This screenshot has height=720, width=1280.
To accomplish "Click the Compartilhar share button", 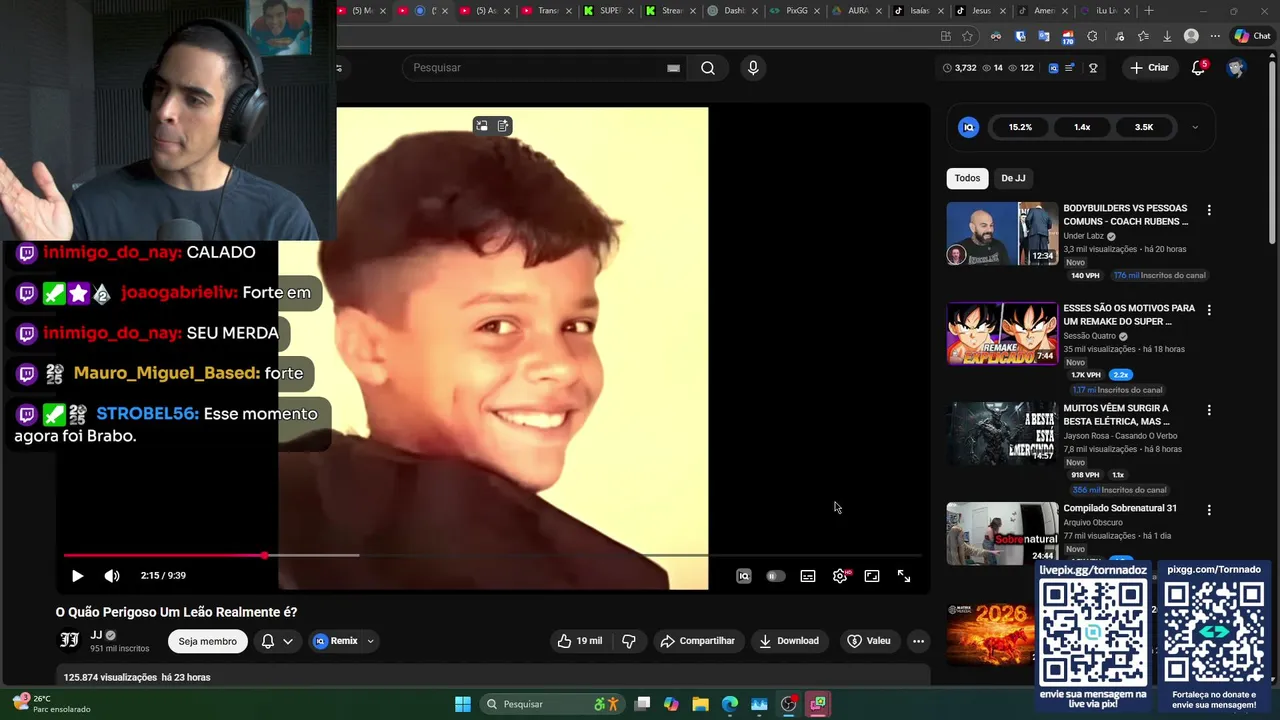I will [697, 641].
